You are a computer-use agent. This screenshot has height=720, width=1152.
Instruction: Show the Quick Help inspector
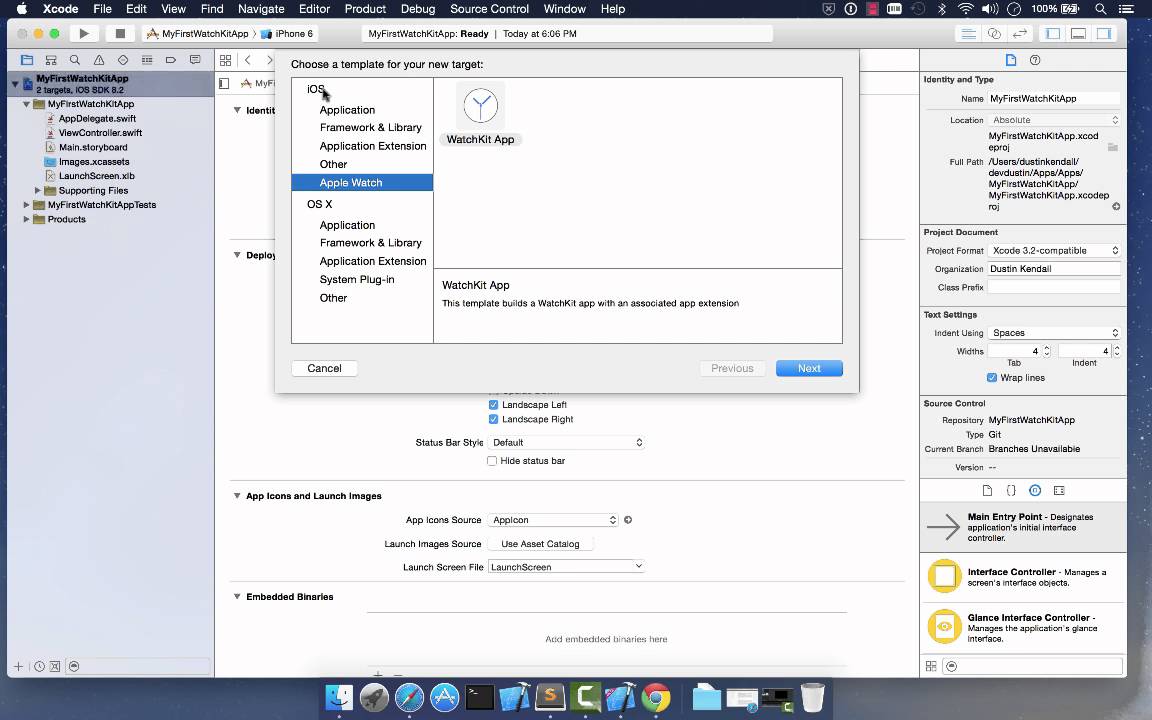tap(1035, 60)
